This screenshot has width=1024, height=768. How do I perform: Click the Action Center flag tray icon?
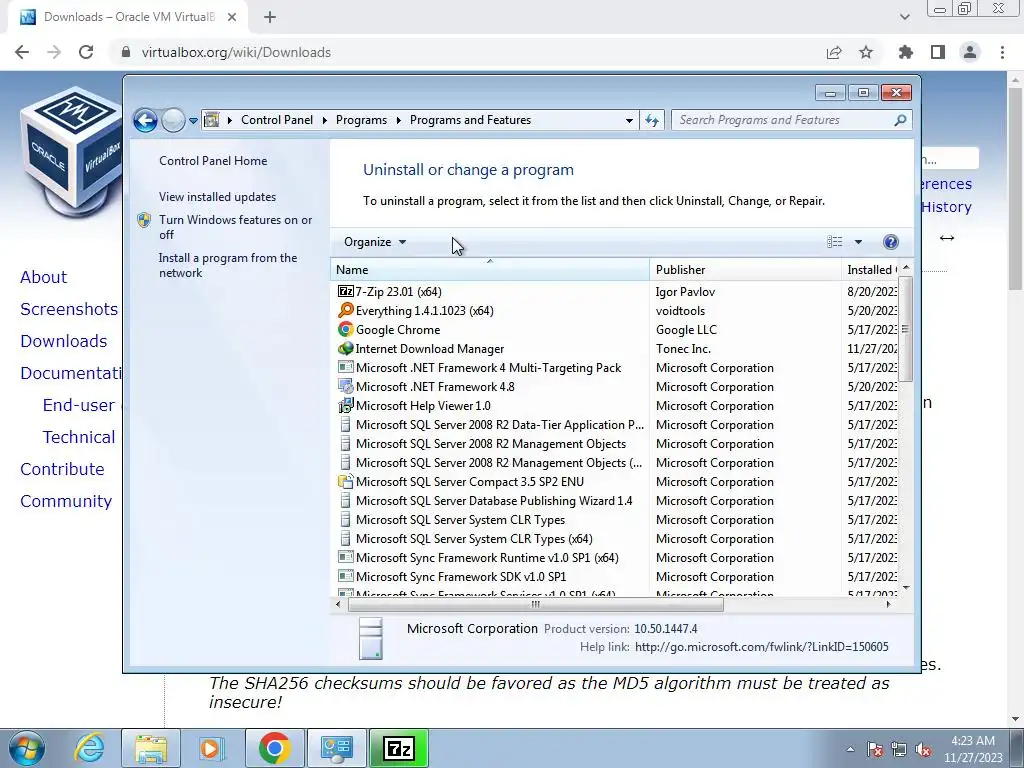(875, 749)
